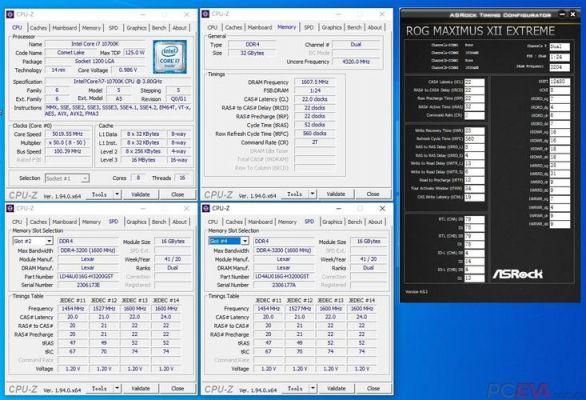Click the Core Voltage value 0.986 V
586x400 pixels.
(x=127, y=70)
